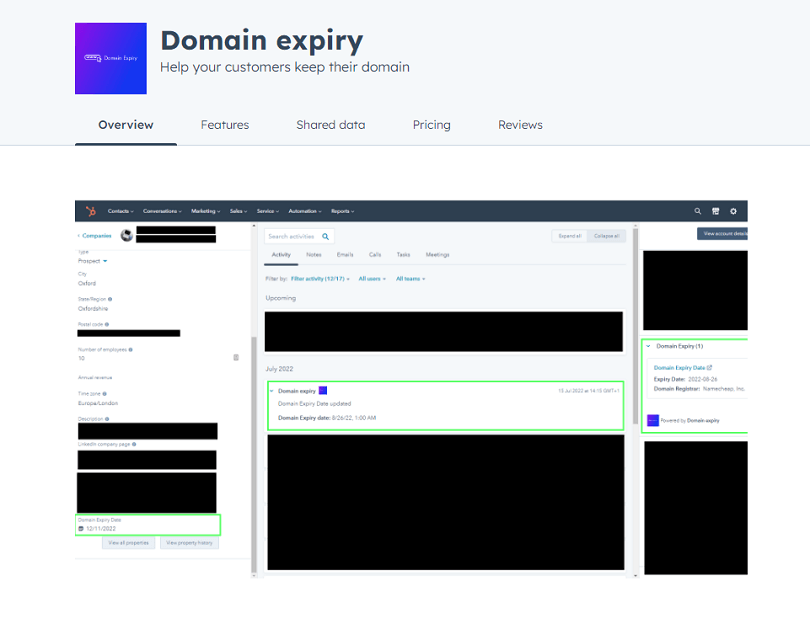Click the Collapse all button

(x=606, y=236)
